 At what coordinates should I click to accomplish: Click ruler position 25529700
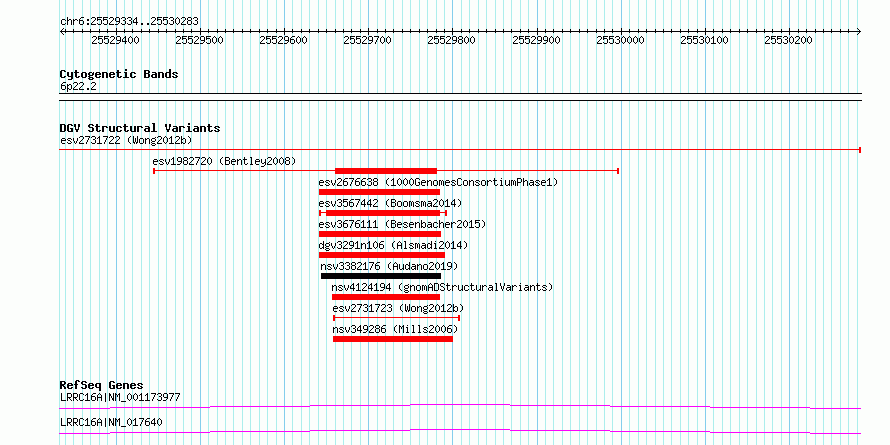[x=368, y=40]
